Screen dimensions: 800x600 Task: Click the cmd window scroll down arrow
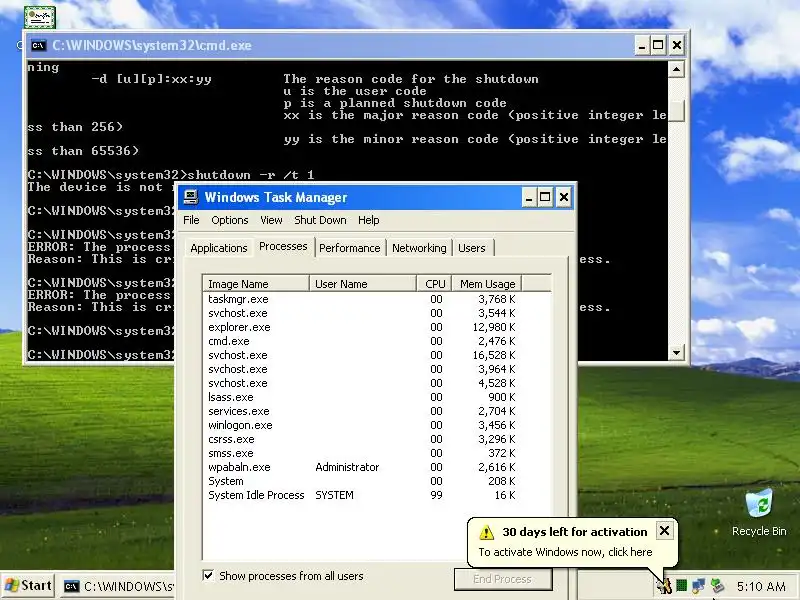pos(676,353)
